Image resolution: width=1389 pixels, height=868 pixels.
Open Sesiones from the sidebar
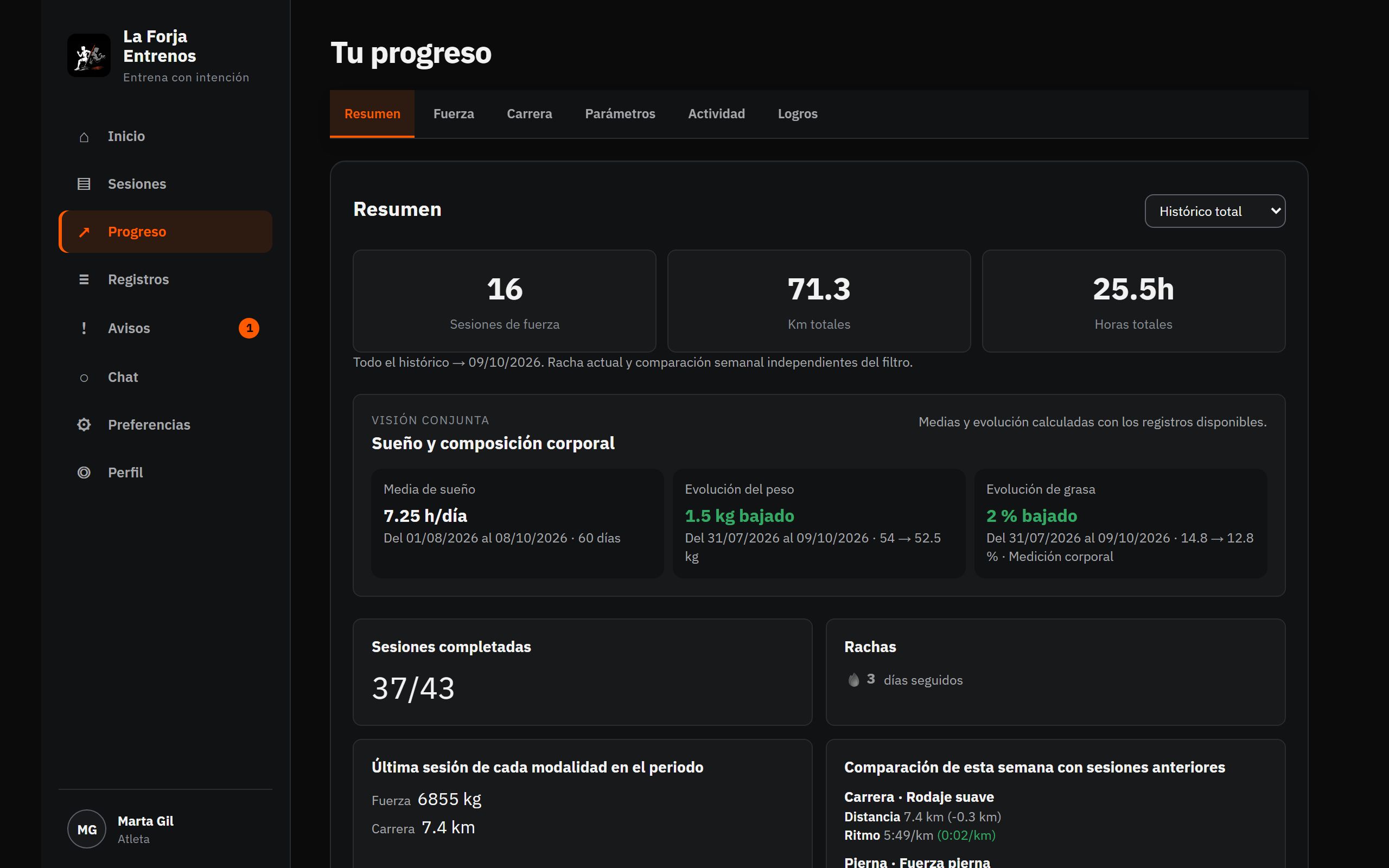tap(165, 184)
